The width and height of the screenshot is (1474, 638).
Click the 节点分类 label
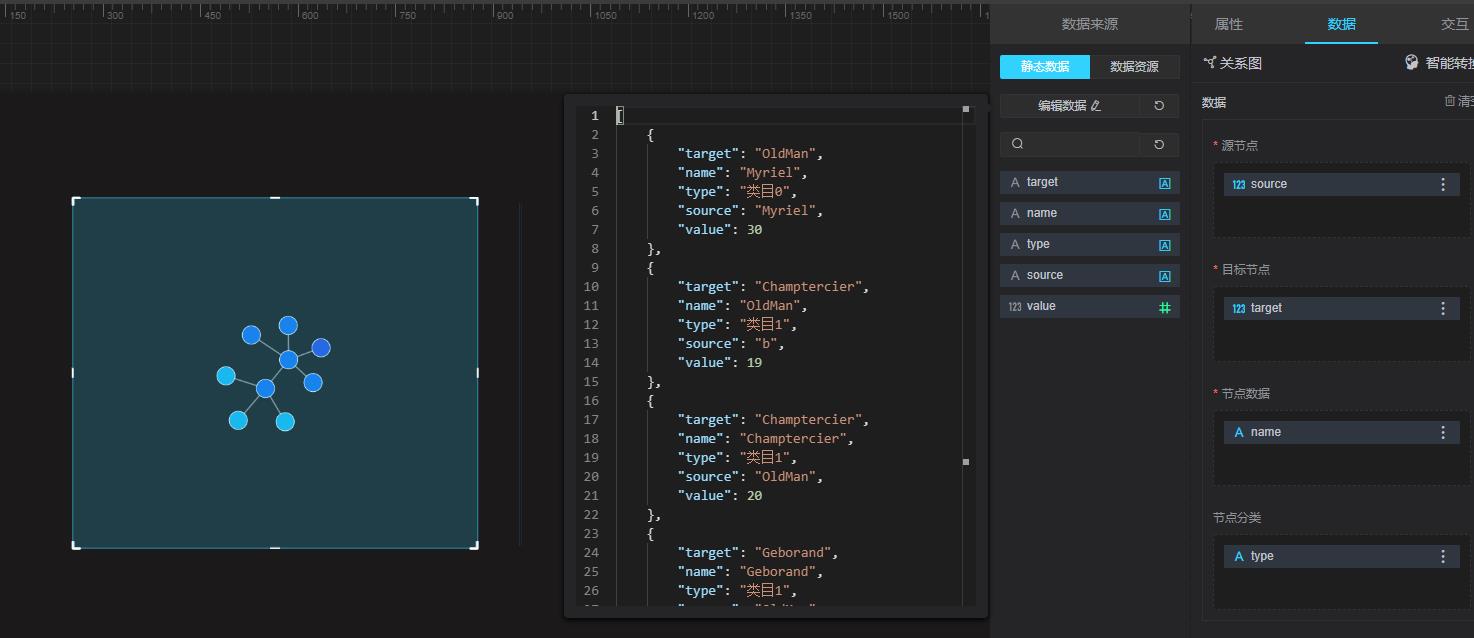[x=1237, y=518]
